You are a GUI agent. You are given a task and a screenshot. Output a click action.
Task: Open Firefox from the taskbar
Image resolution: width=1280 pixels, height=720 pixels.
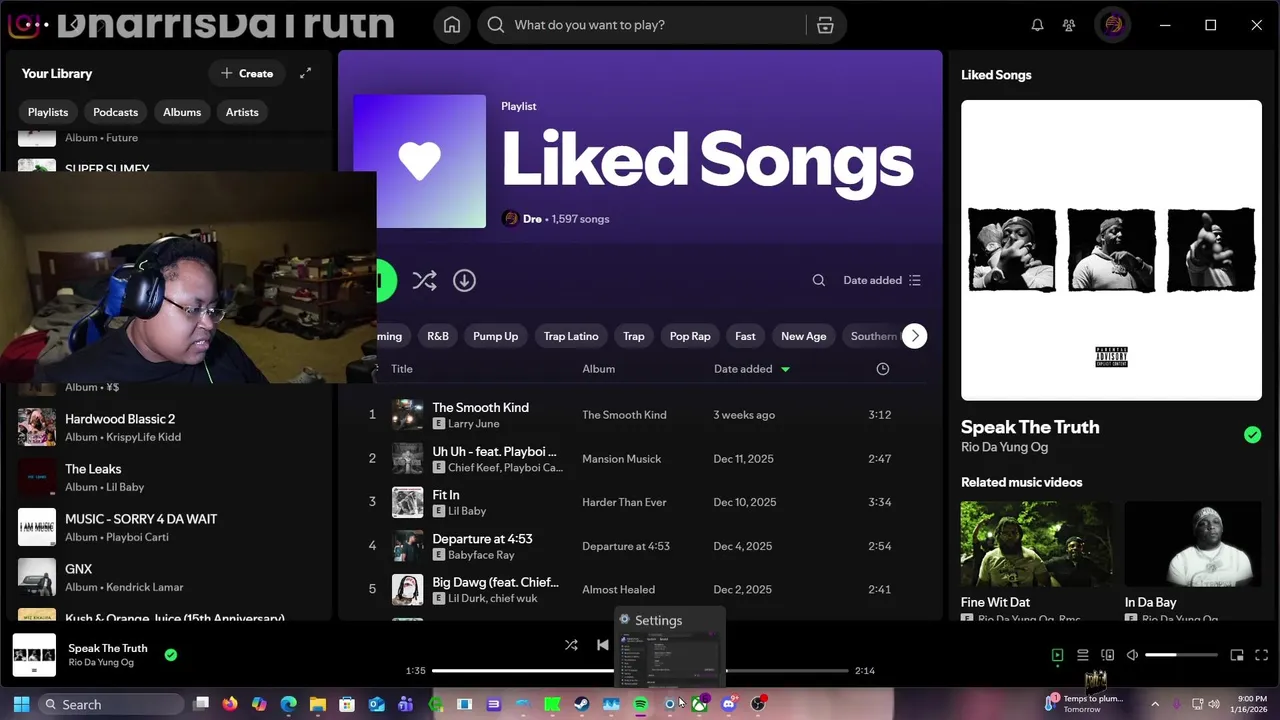coord(230,704)
